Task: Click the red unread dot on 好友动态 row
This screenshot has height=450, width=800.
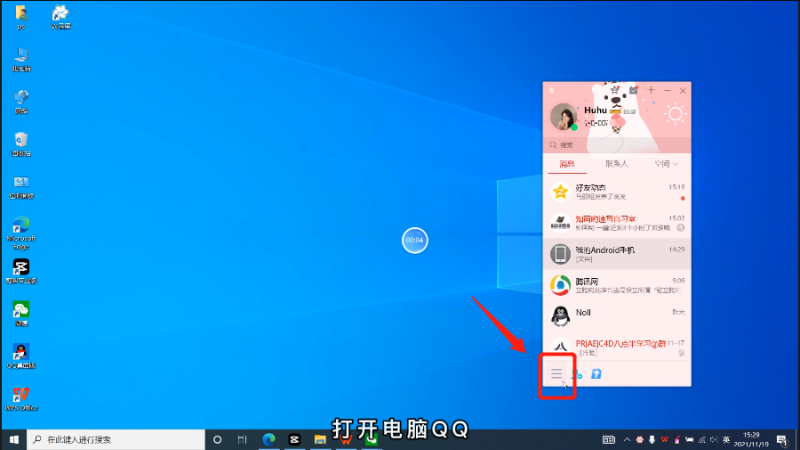Action: (683, 198)
